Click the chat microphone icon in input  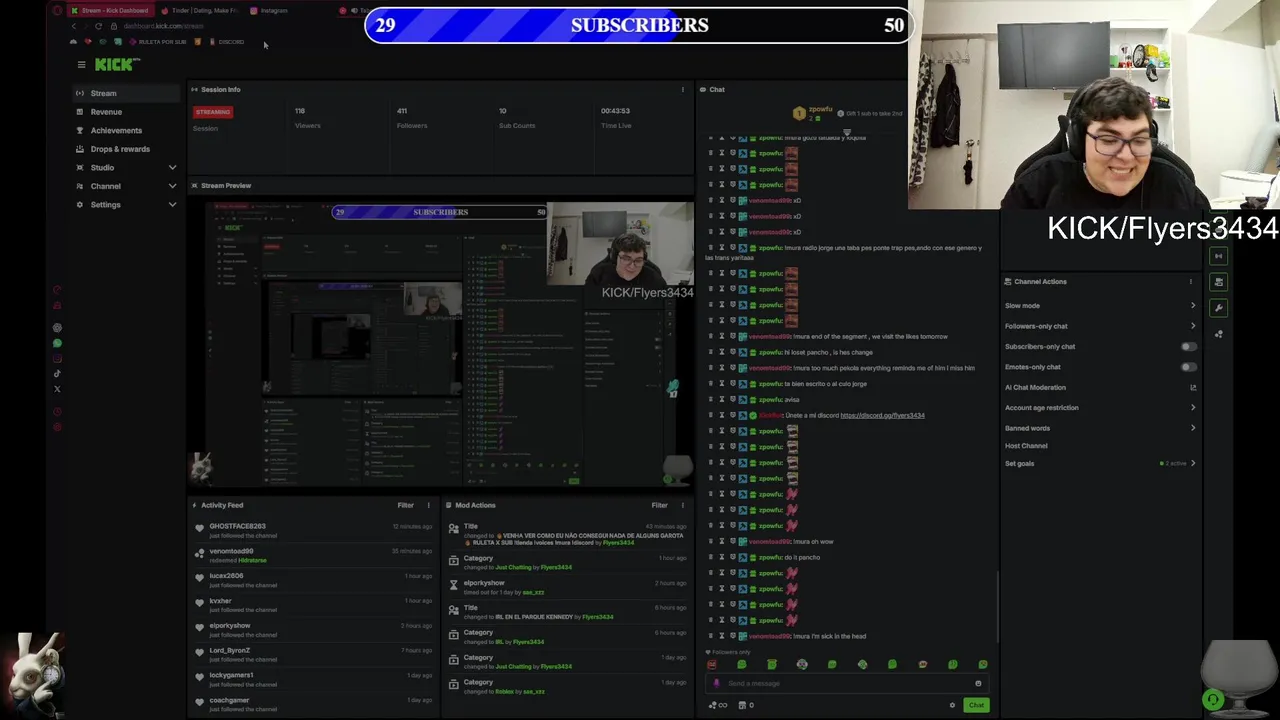pyautogui.click(x=716, y=684)
